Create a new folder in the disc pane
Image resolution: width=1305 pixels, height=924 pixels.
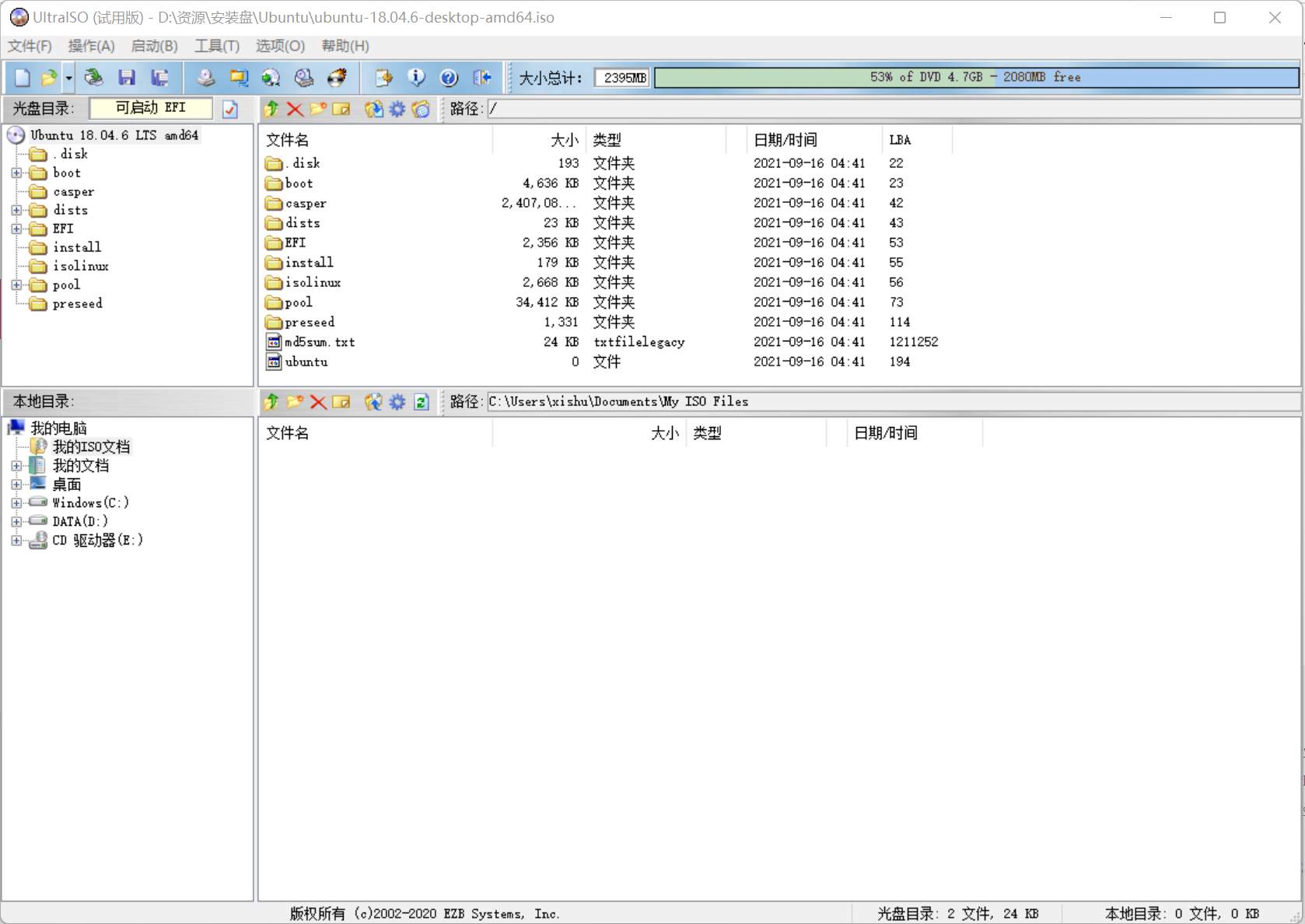[318, 109]
